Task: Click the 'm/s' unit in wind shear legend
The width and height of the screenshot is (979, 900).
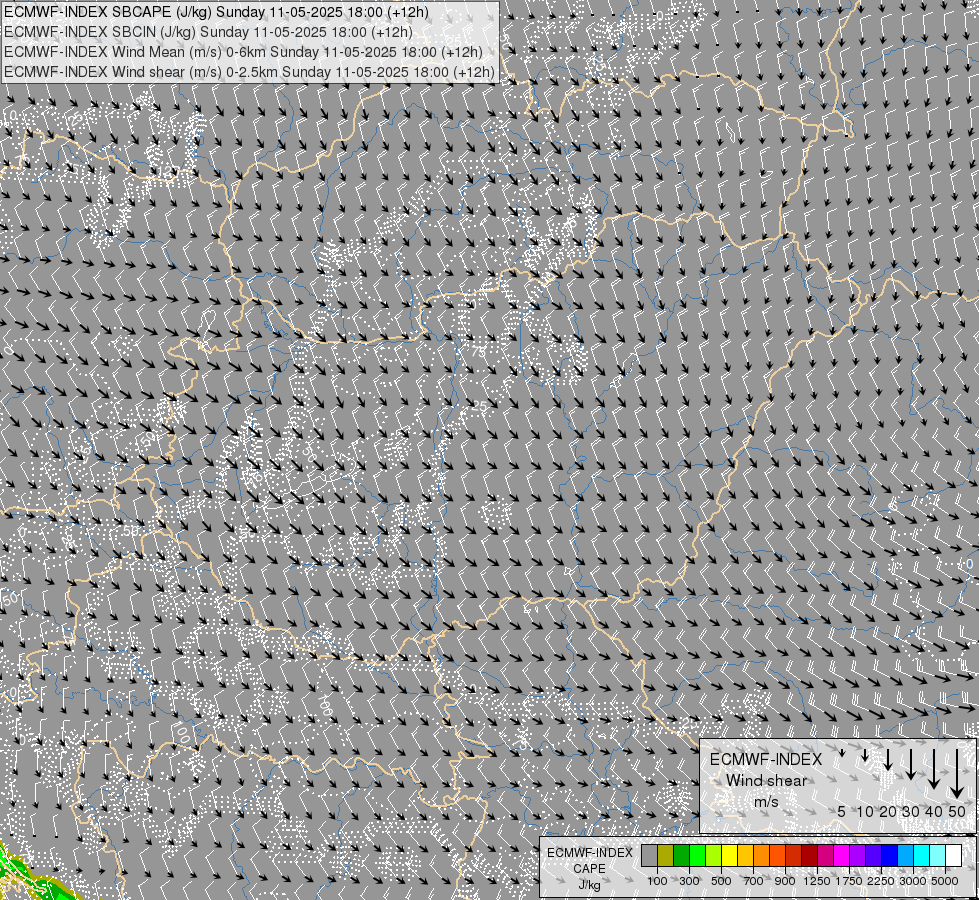Action: pos(766,801)
